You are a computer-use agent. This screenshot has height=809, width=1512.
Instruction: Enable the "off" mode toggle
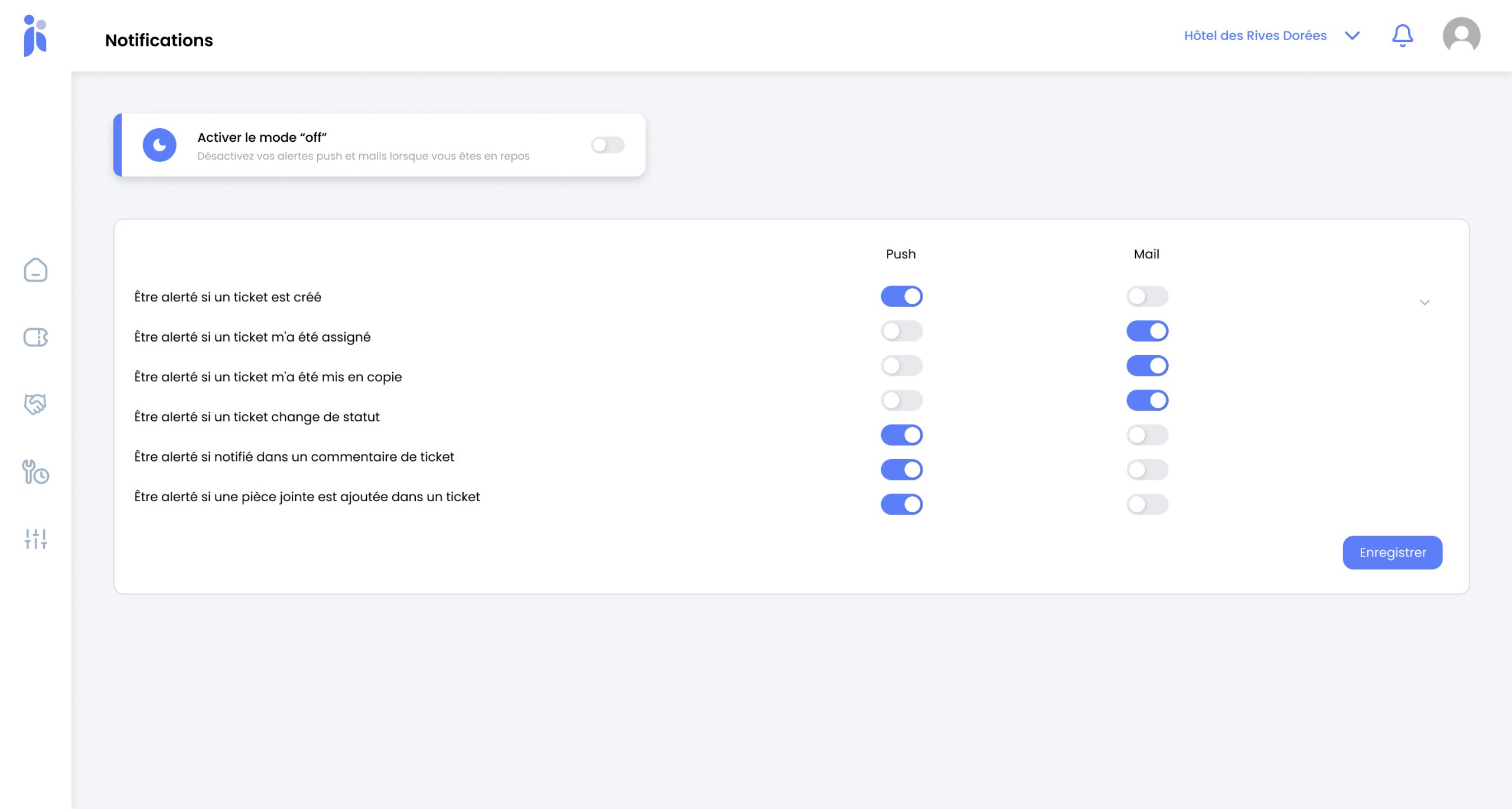click(608, 145)
